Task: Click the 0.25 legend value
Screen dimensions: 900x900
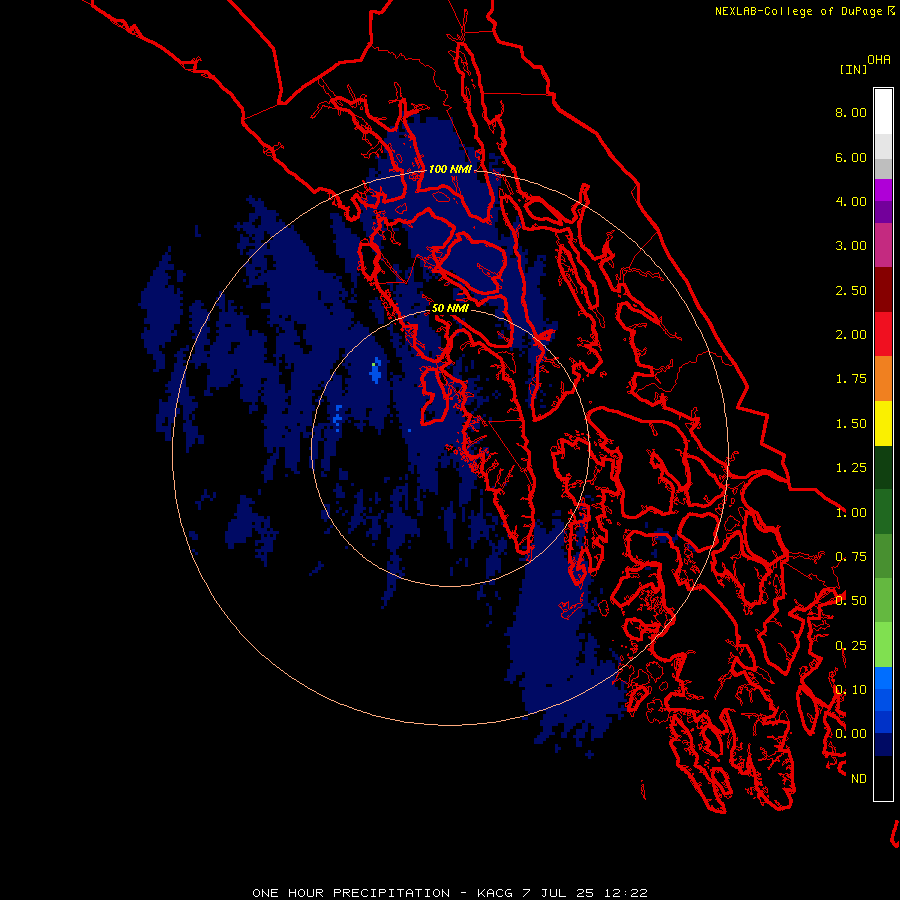Action: tap(851, 646)
